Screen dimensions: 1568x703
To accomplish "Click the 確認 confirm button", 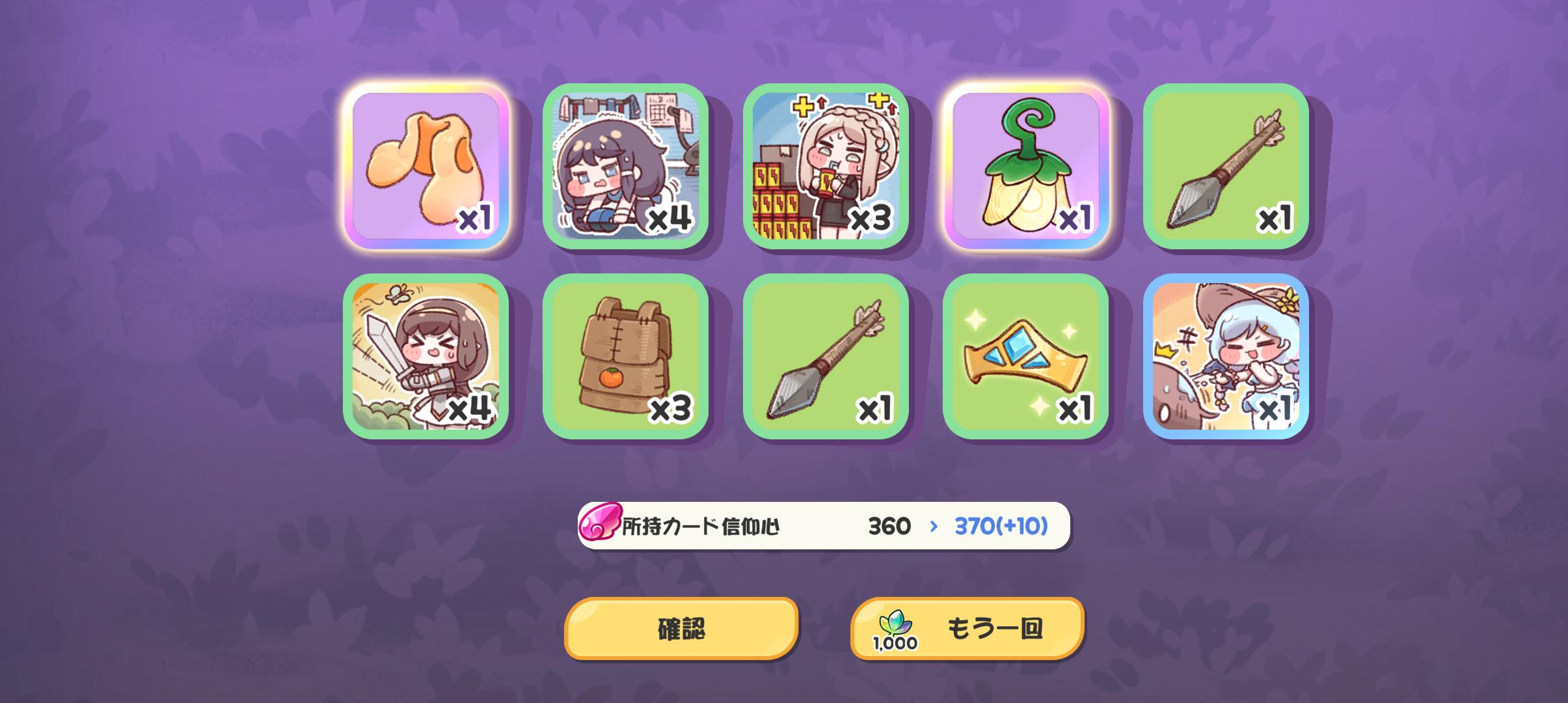I will [681, 629].
